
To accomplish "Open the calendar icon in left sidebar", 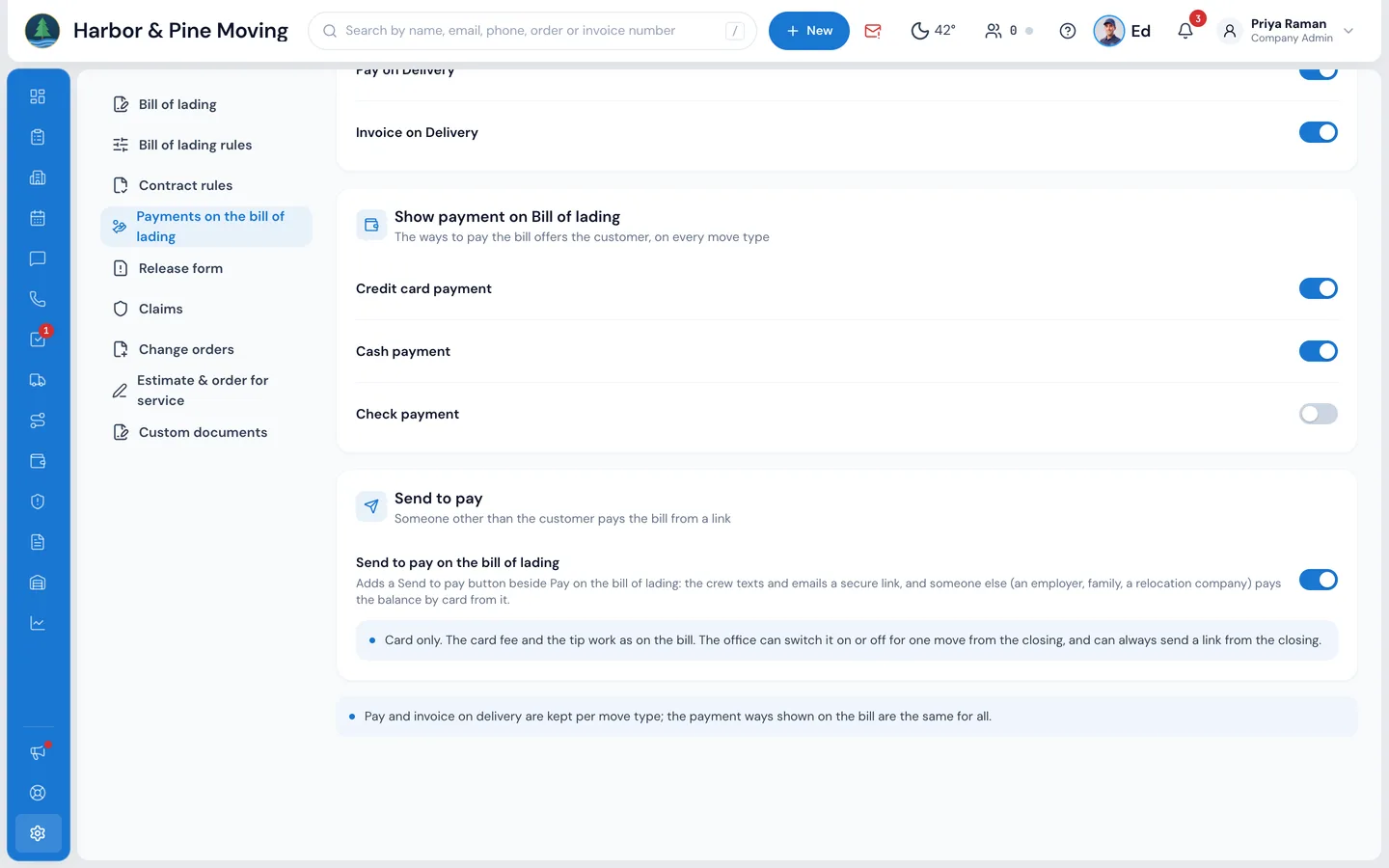I will (x=38, y=218).
